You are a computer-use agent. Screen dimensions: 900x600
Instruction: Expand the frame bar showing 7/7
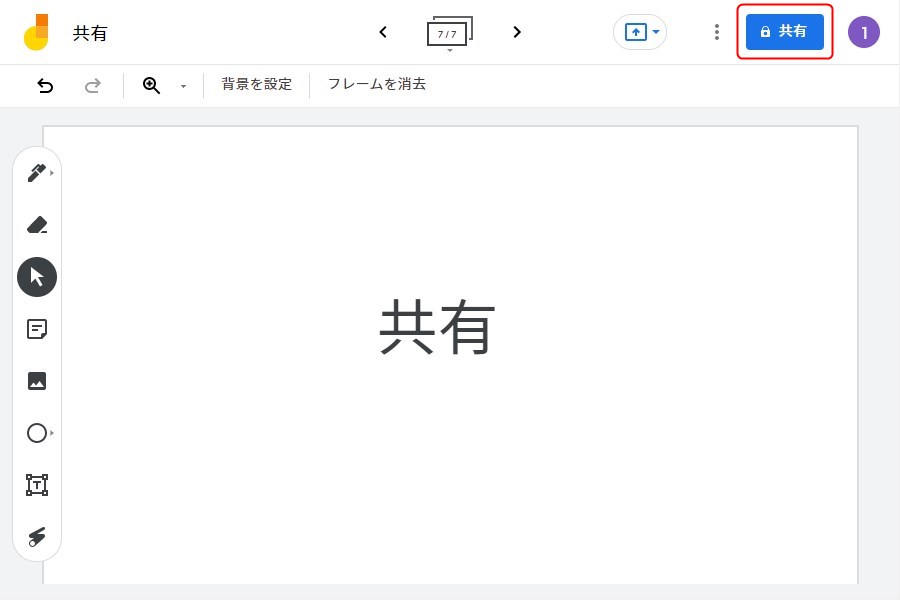coord(449,33)
